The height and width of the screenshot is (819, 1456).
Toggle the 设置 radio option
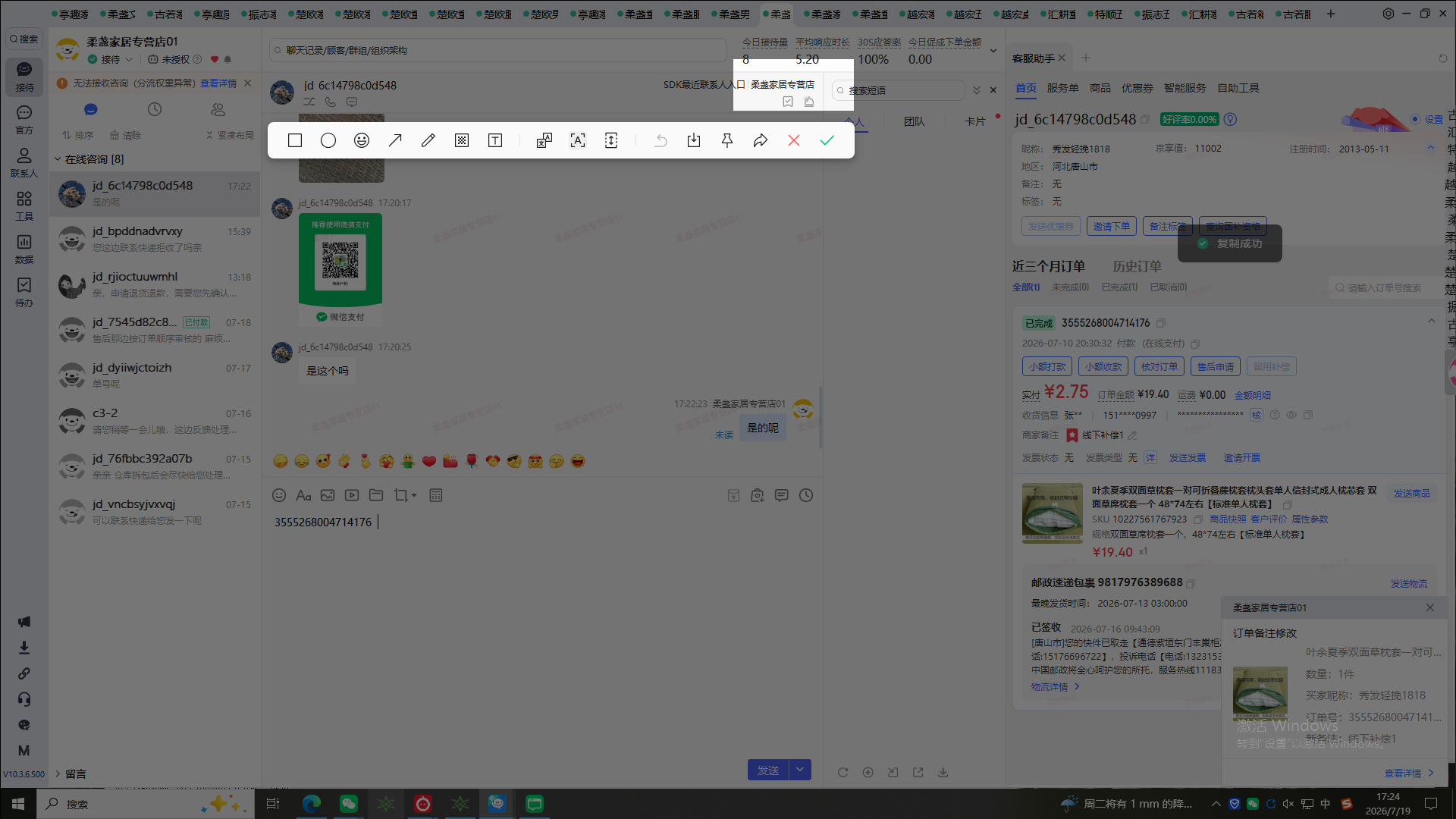pyautogui.click(x=1415, y=119)
